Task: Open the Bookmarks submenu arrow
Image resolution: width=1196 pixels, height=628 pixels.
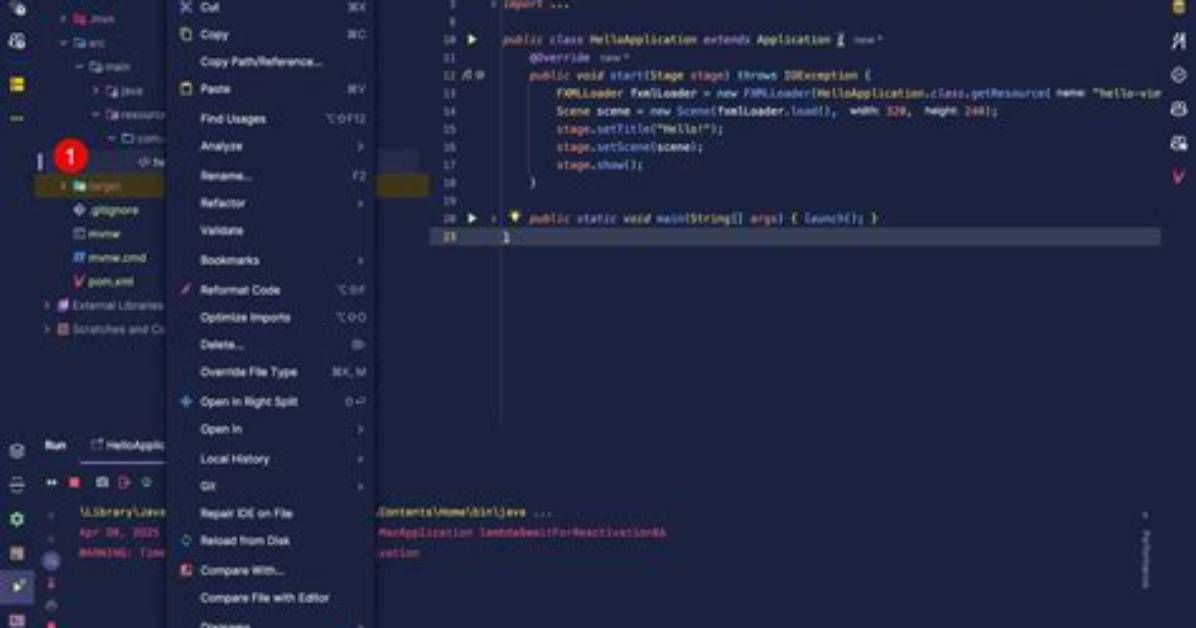Action: pos(360,261)
